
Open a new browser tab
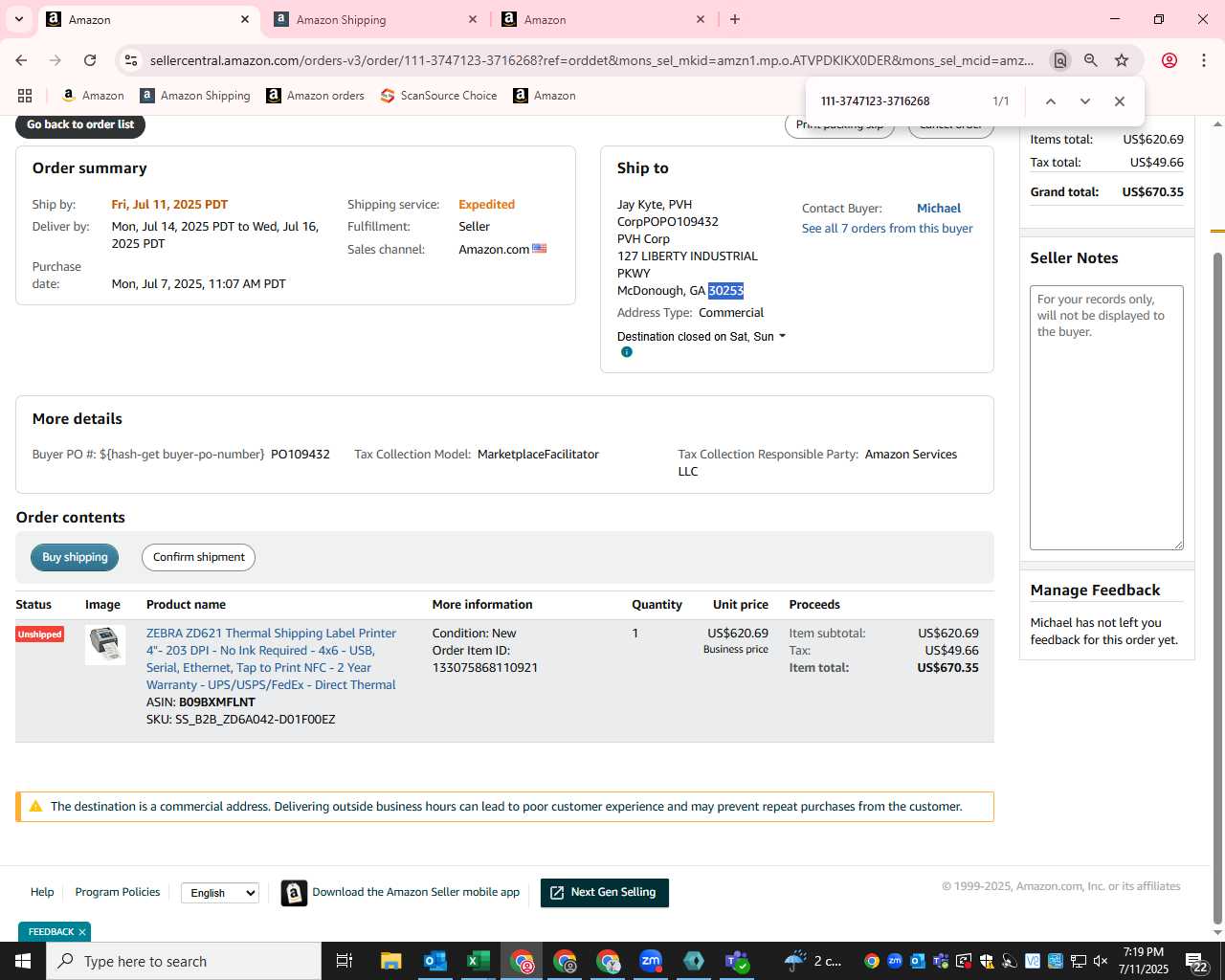click(x=735, y=19)
